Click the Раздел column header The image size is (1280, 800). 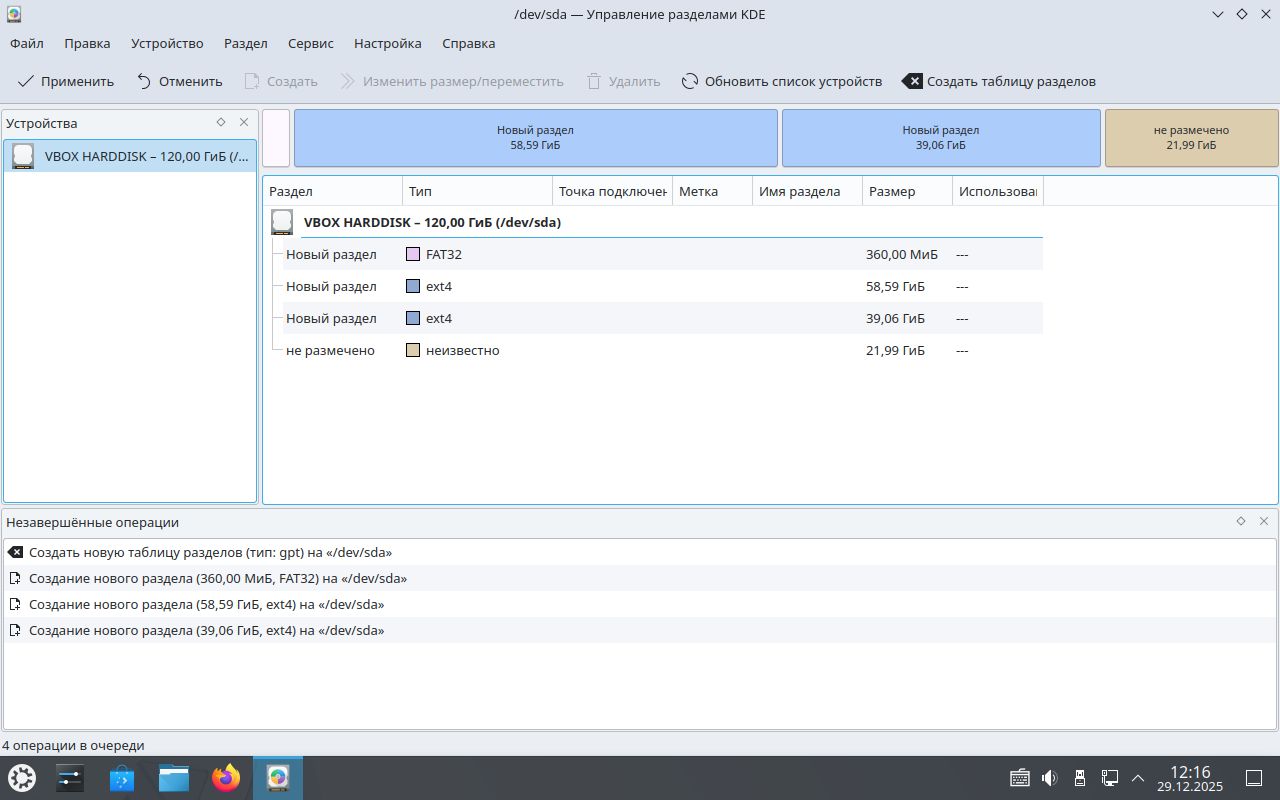coord(333,191)
